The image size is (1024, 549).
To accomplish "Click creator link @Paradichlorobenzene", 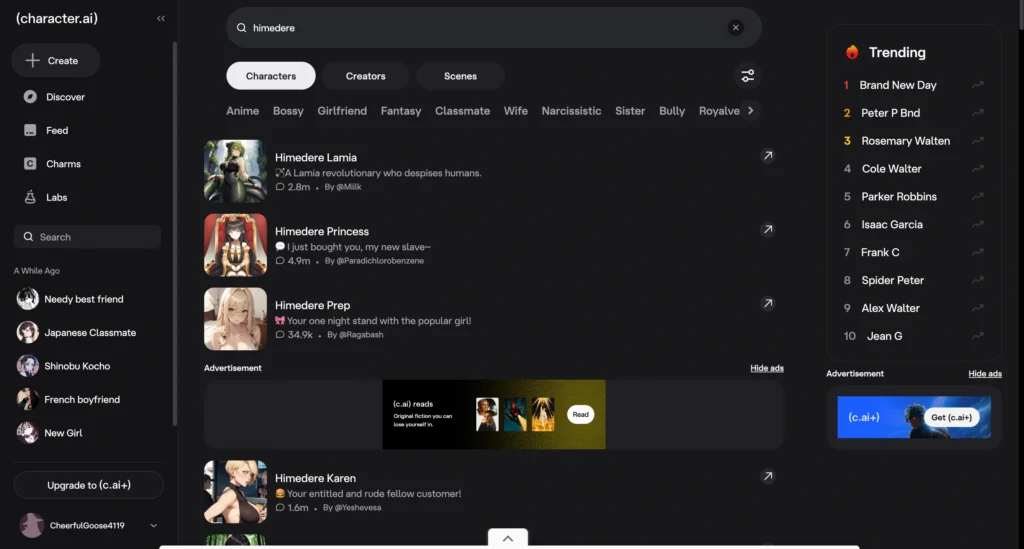I will click(380, 260).
